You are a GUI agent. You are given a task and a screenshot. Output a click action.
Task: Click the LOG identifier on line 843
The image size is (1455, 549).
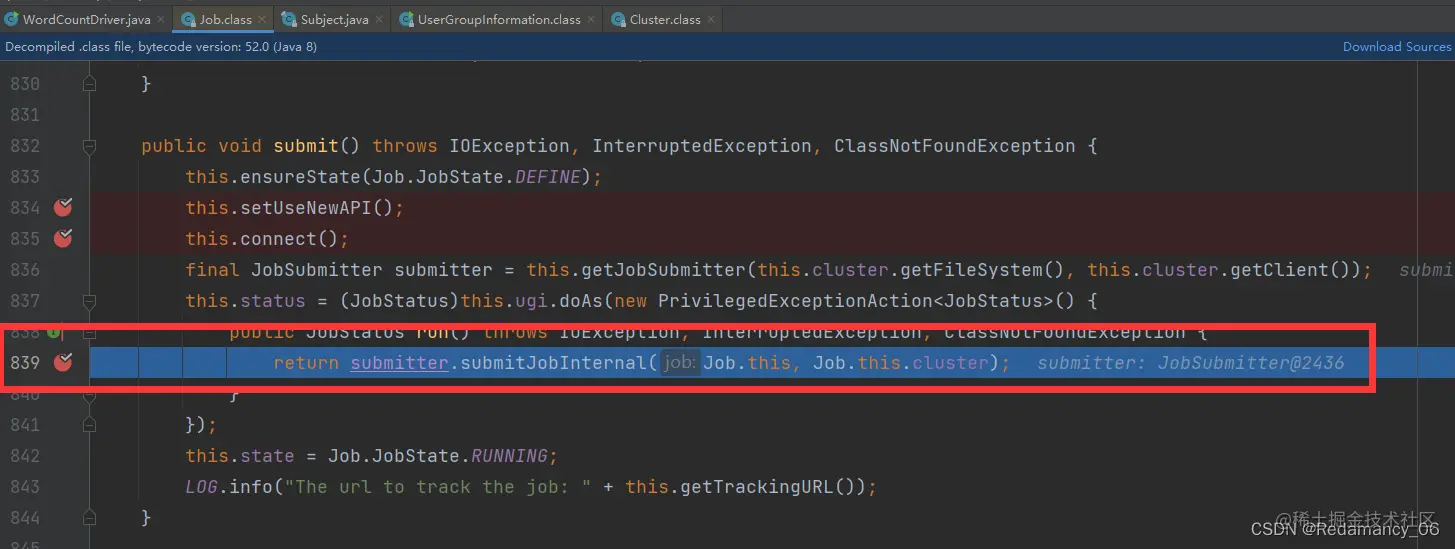202,487
